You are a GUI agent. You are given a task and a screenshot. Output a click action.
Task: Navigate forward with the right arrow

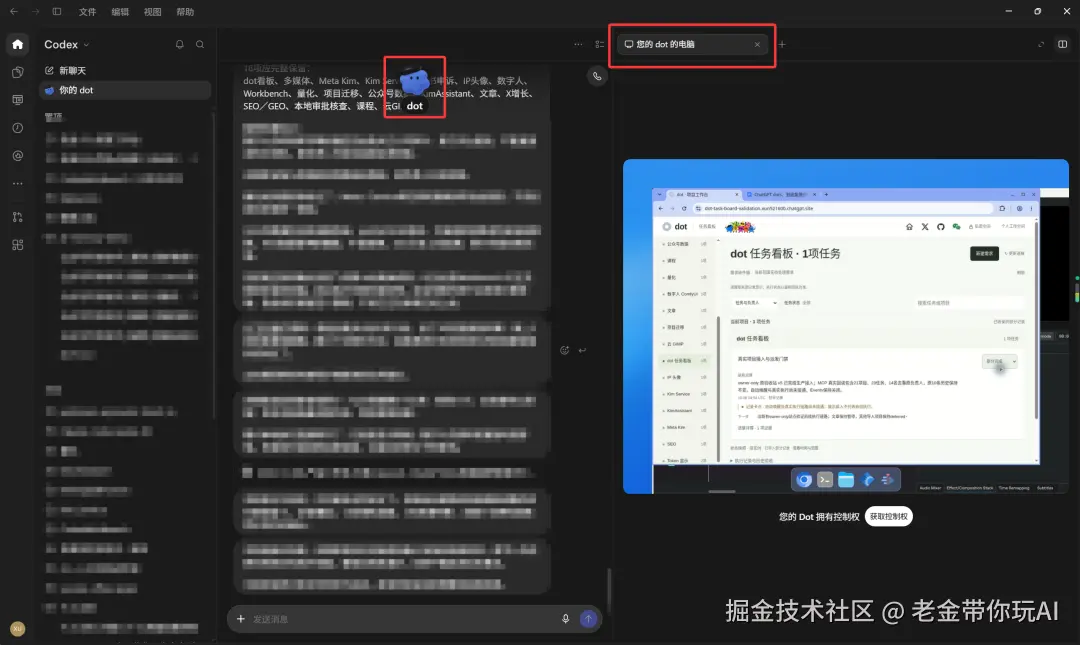click(35, 12)
